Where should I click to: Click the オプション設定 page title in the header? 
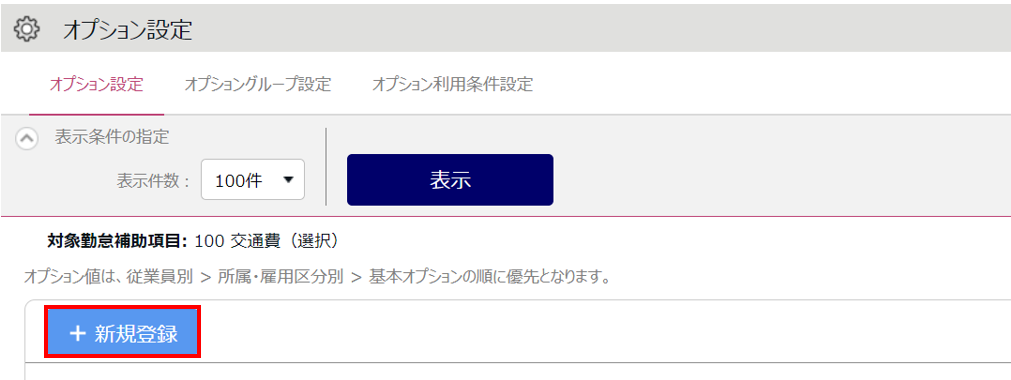(x=128, y=30)
